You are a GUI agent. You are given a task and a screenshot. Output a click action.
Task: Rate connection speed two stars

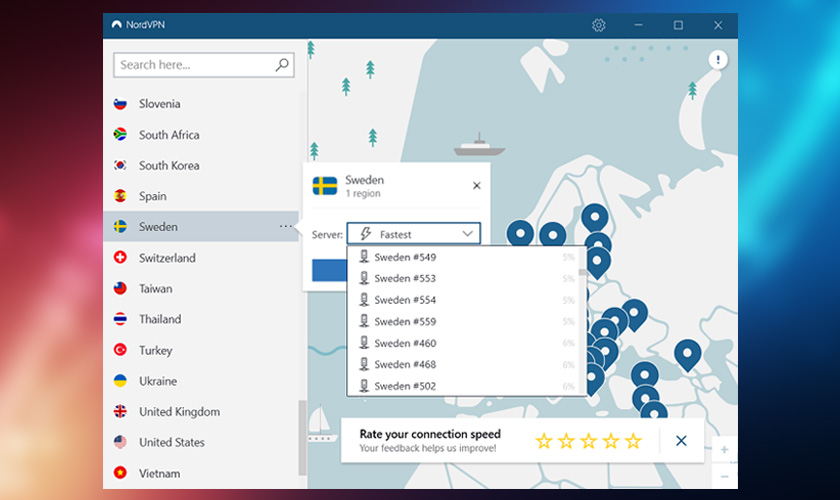(x=566, y=441)
